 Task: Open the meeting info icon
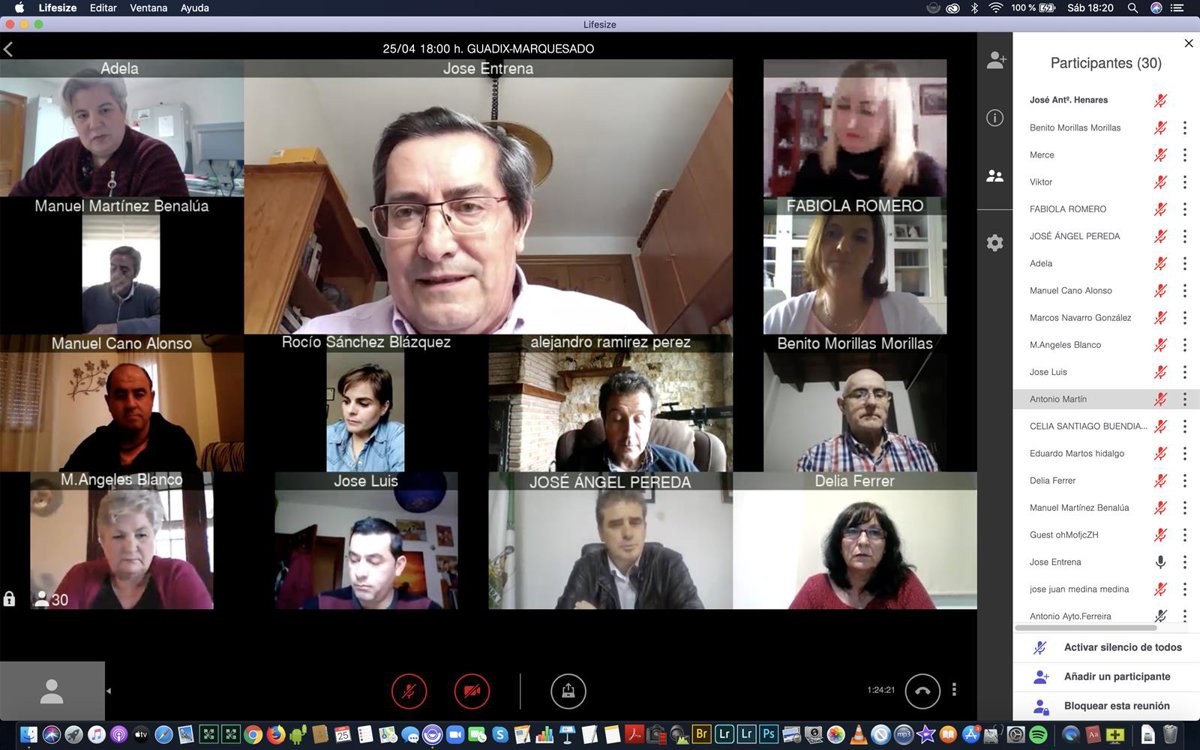[x=995, y=118]
